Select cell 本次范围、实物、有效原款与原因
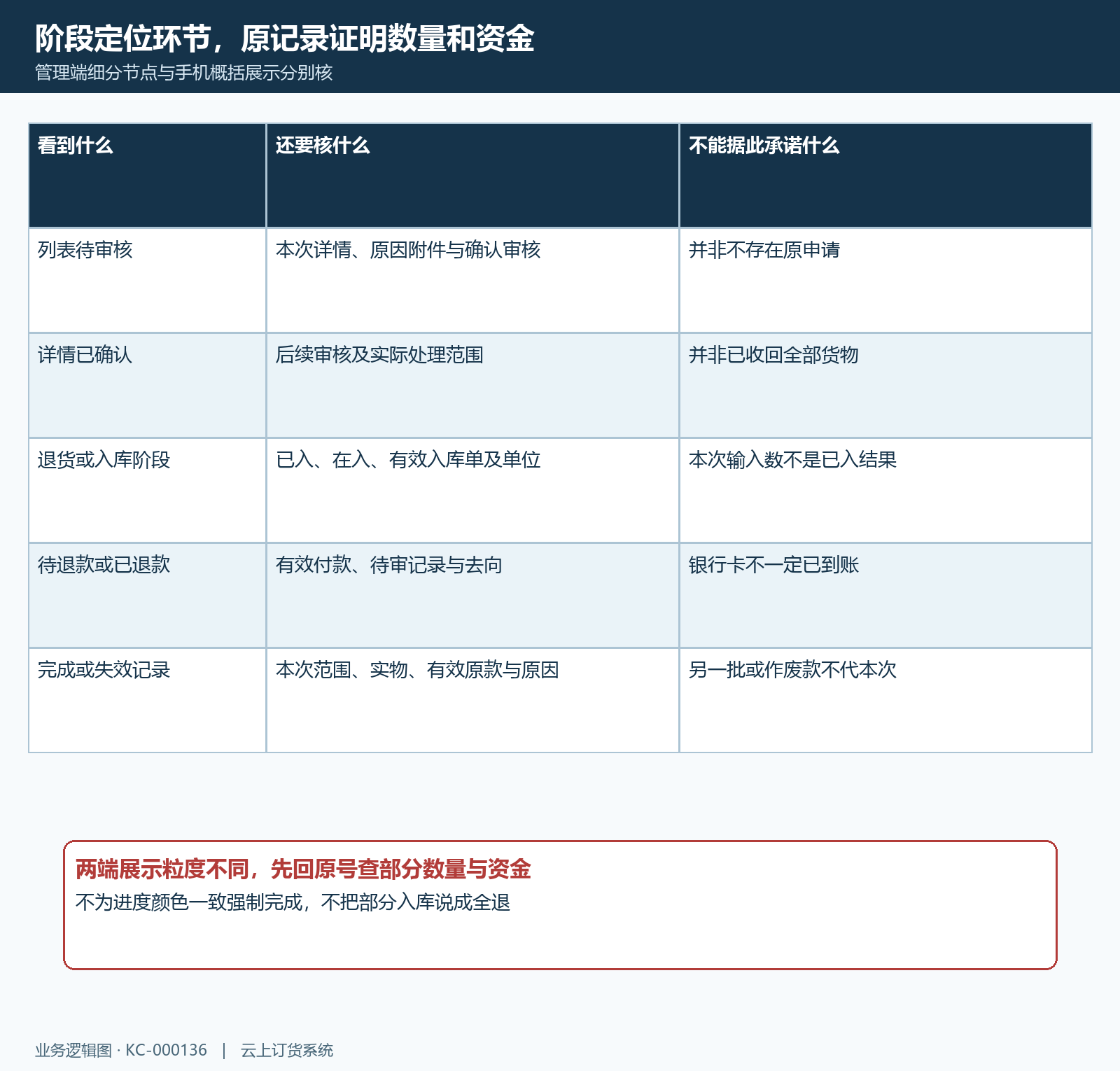The image size is (1120, 1071). click(472, 701)
